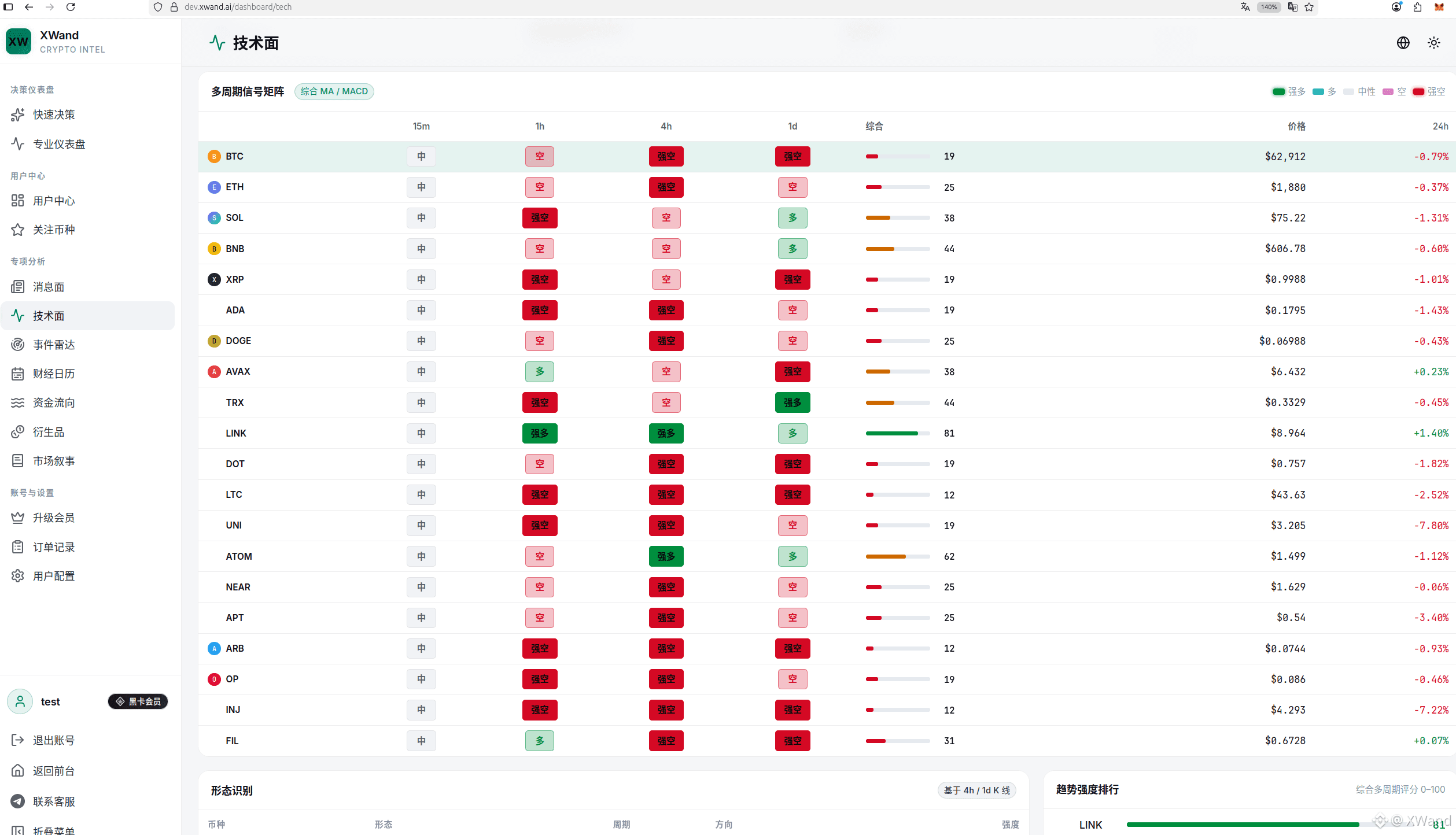Viewport: 1456px width, 835px height.
Task: Click the 综合 MA / MACD tag
Action: pos(334,91)
